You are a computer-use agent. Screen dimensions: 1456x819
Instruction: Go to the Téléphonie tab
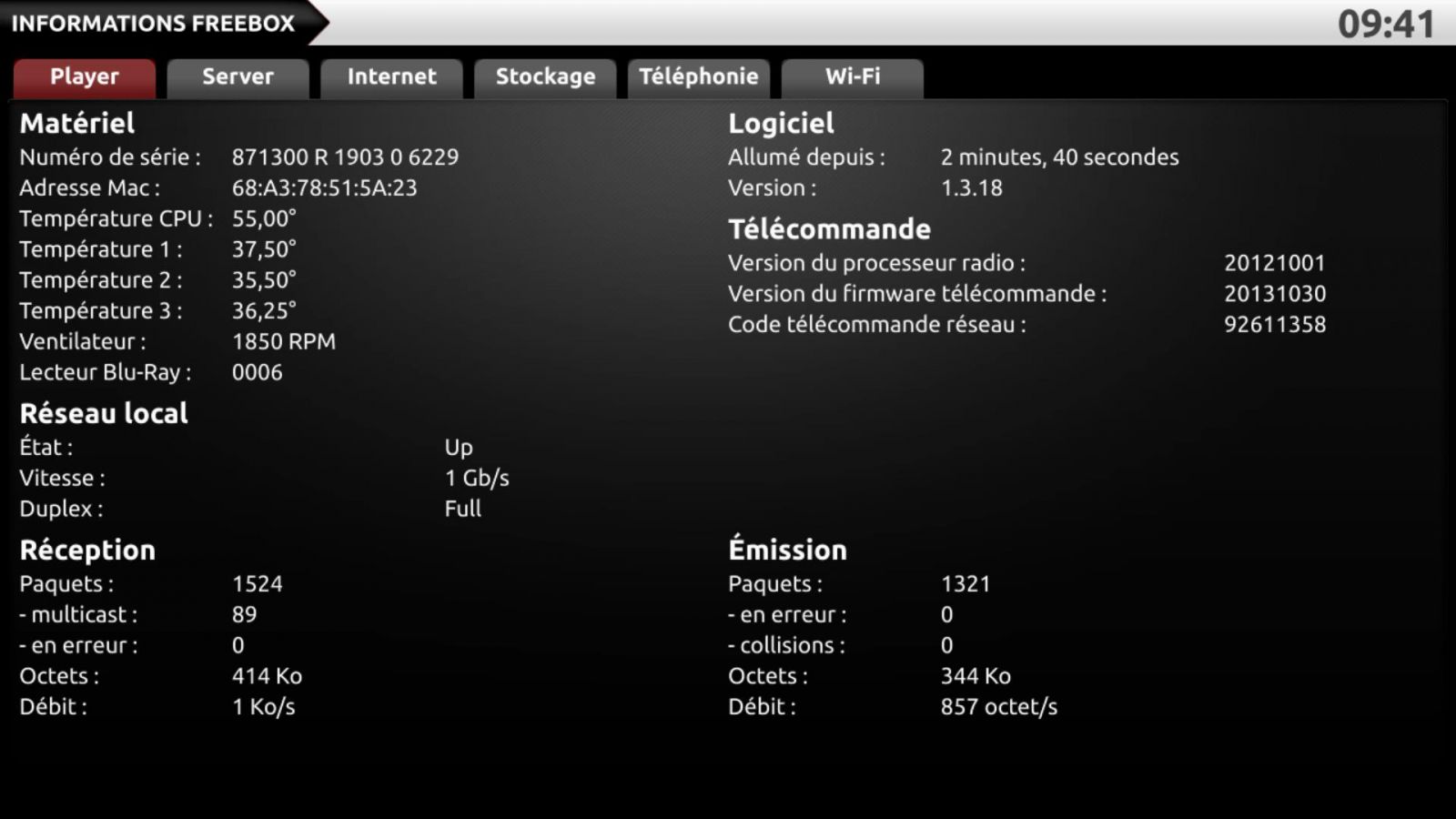pos(699,77)
